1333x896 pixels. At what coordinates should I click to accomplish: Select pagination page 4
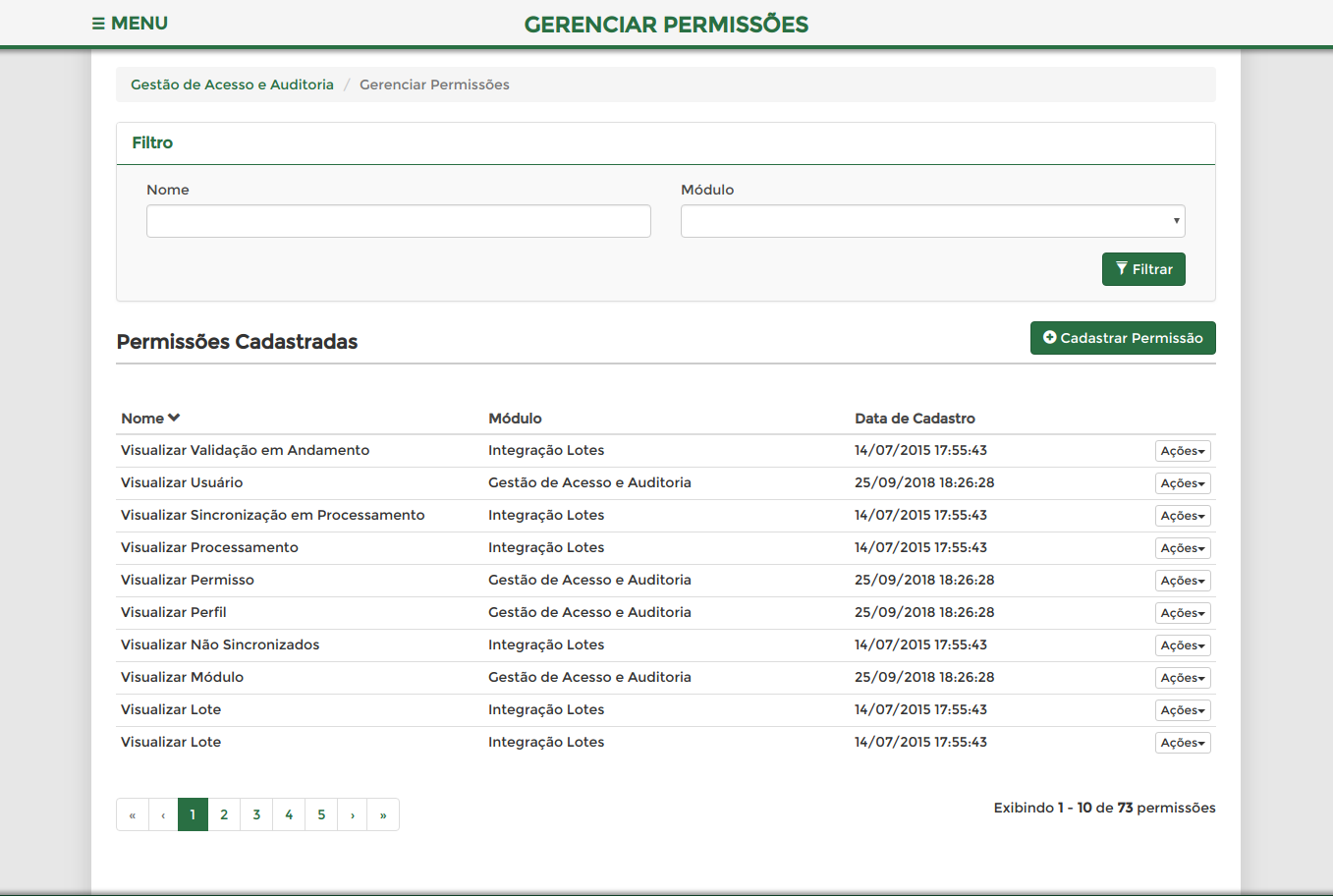pos(289,814)
